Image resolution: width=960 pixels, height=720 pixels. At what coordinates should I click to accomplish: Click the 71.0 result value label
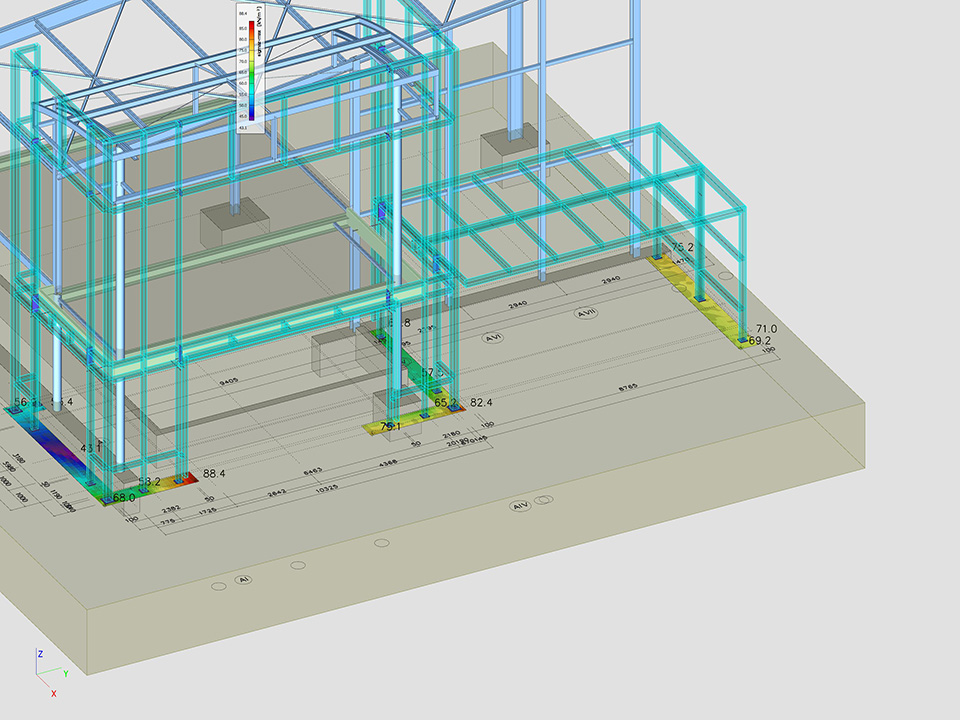click(x=767, y=328)
